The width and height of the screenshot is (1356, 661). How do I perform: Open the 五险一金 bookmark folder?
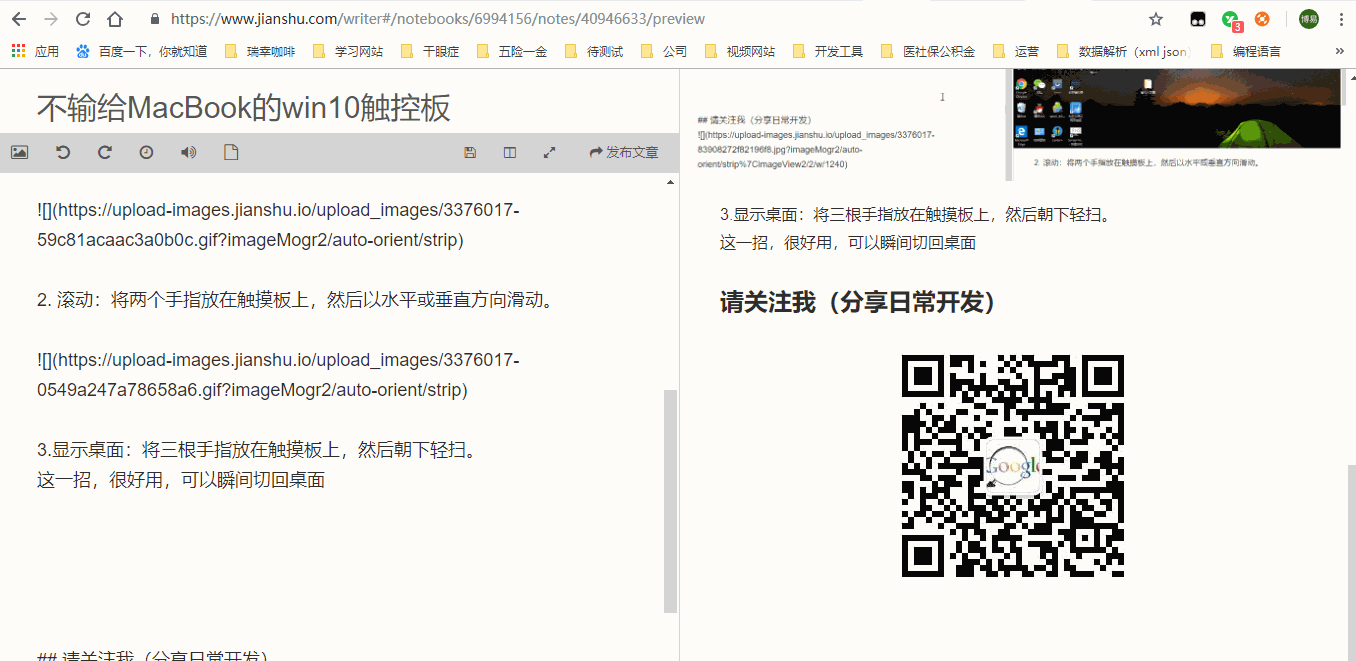[512, 51]
